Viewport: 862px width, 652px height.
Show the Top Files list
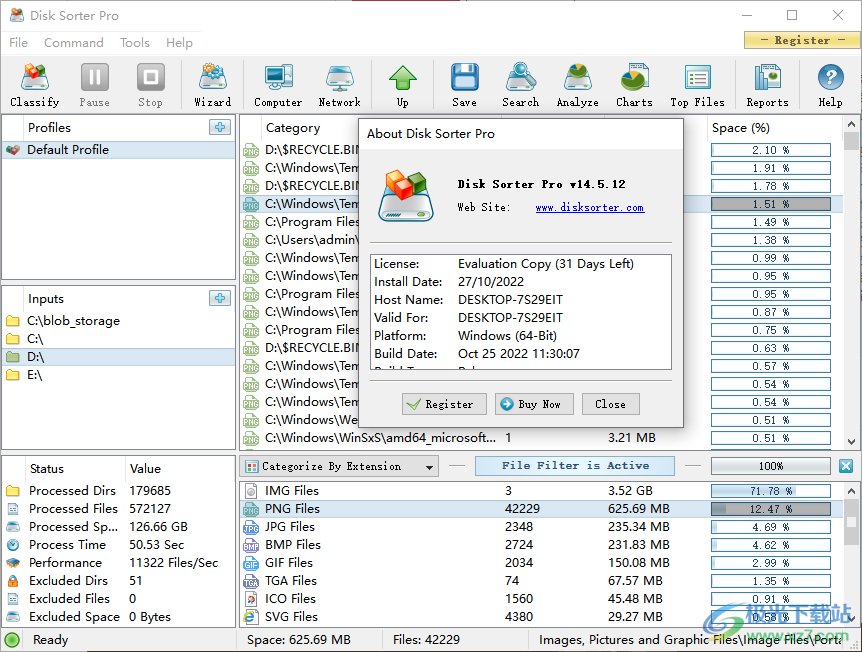click(x=698, y=85)
